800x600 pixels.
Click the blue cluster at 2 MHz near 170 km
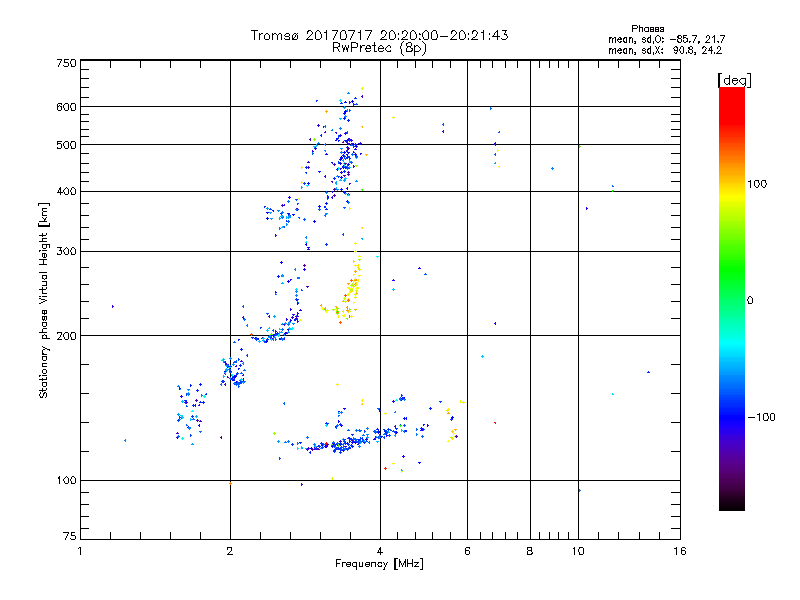234,372
